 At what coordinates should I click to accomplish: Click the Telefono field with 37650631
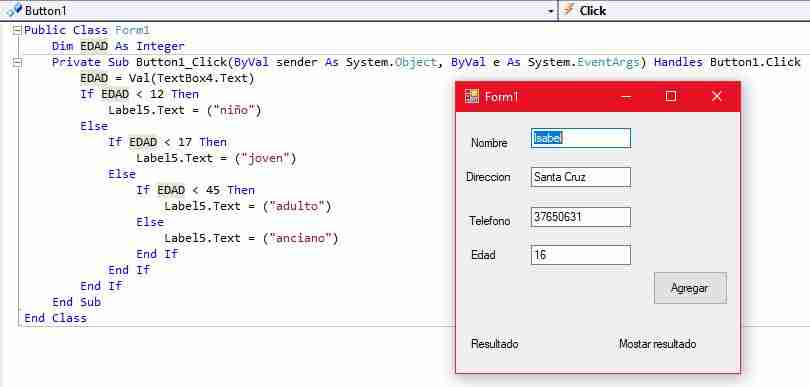click(581, 217)
